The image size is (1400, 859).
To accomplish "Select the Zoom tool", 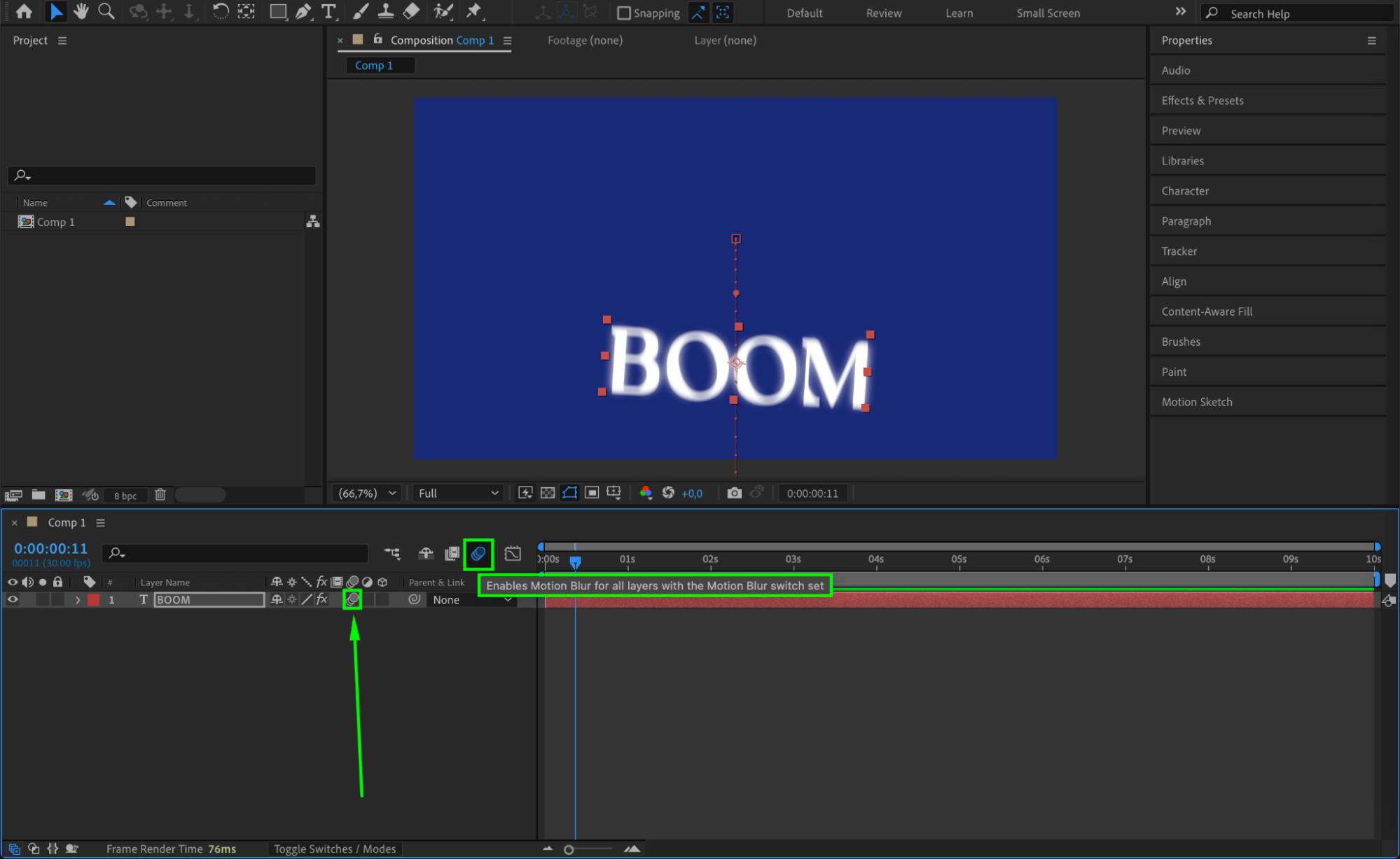I will click(x=106, y=11).
